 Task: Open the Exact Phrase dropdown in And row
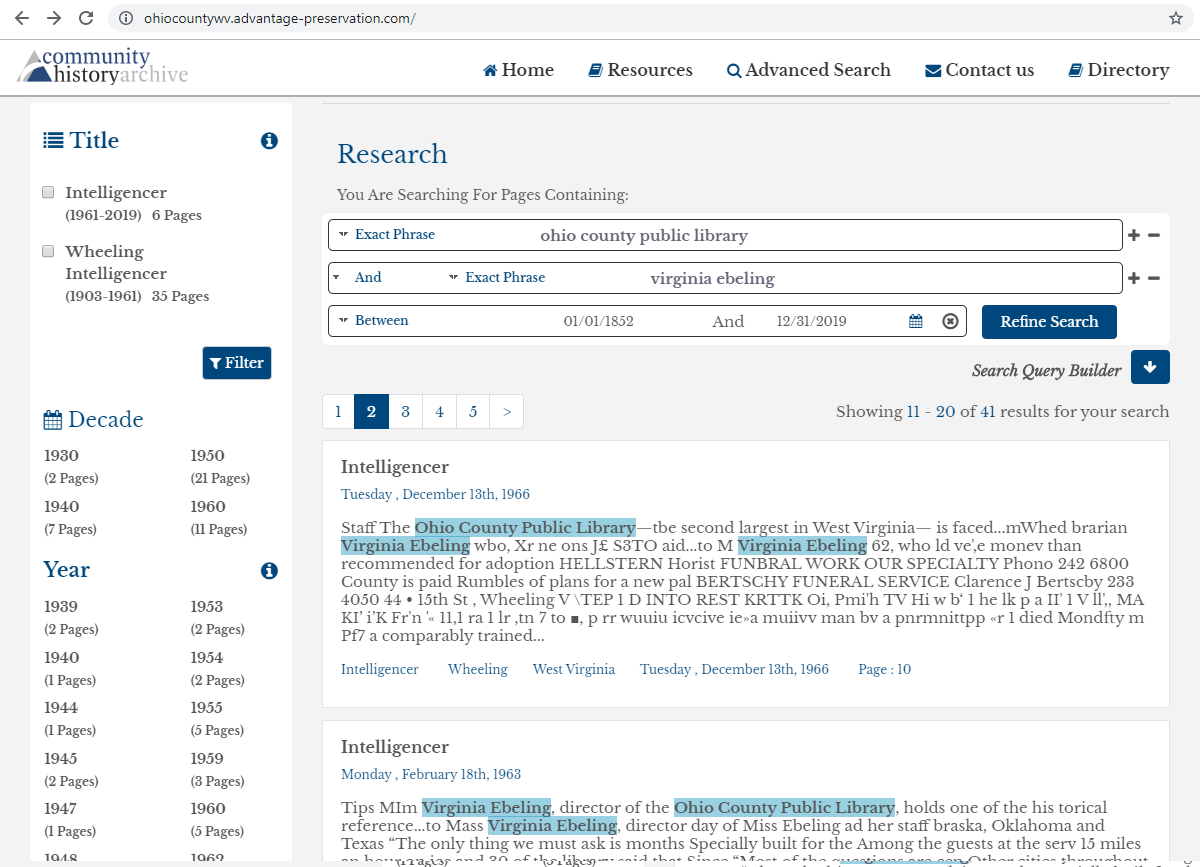click(x=497, y=277)
